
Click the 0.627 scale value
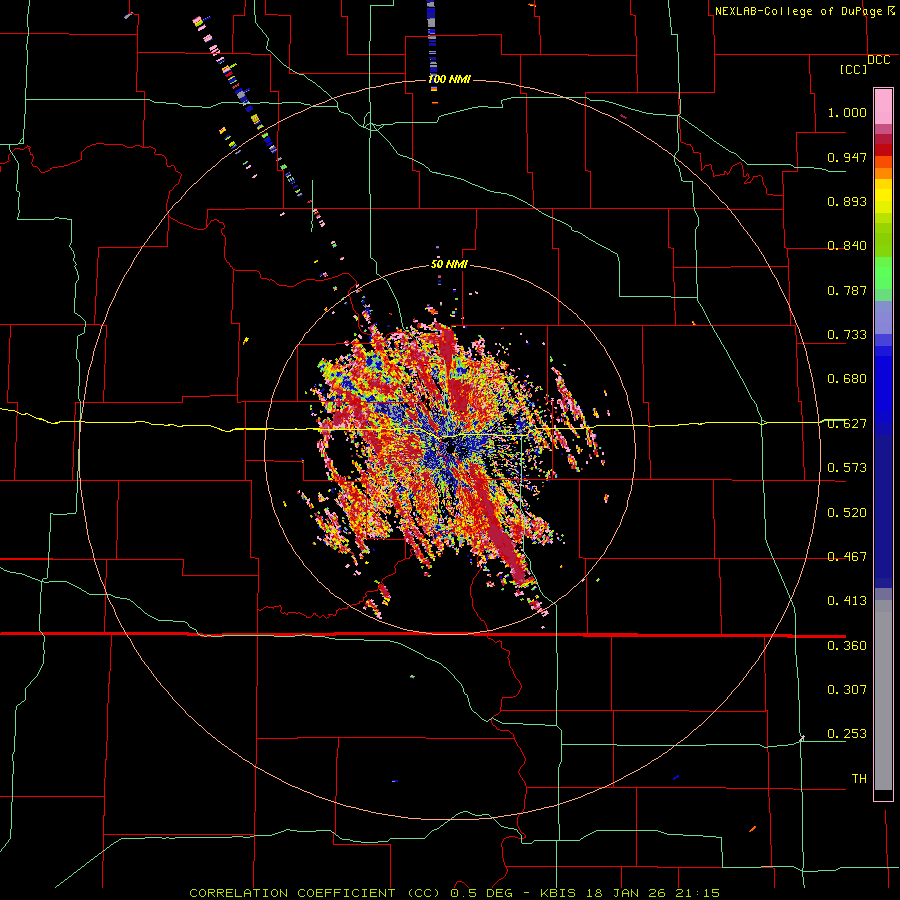(x=847, y=424)
